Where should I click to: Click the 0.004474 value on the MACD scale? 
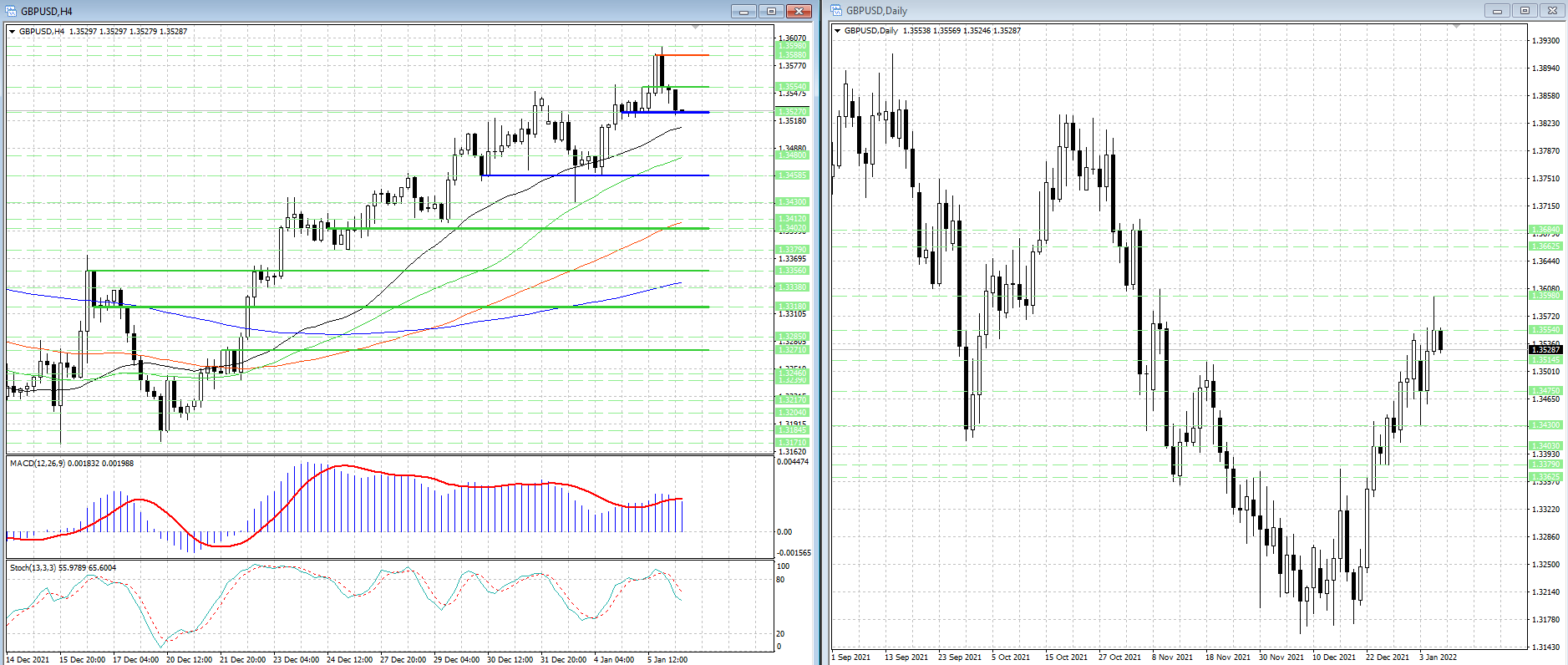click(794, 462)
